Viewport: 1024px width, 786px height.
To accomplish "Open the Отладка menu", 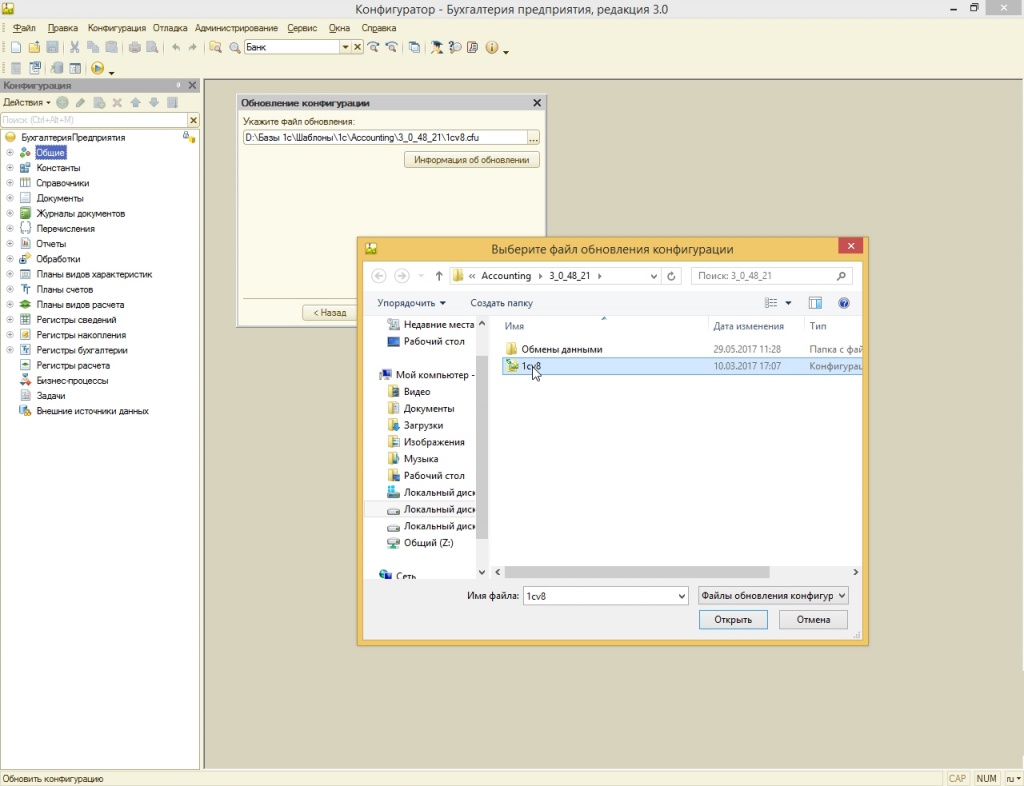I will click(170, 28).
